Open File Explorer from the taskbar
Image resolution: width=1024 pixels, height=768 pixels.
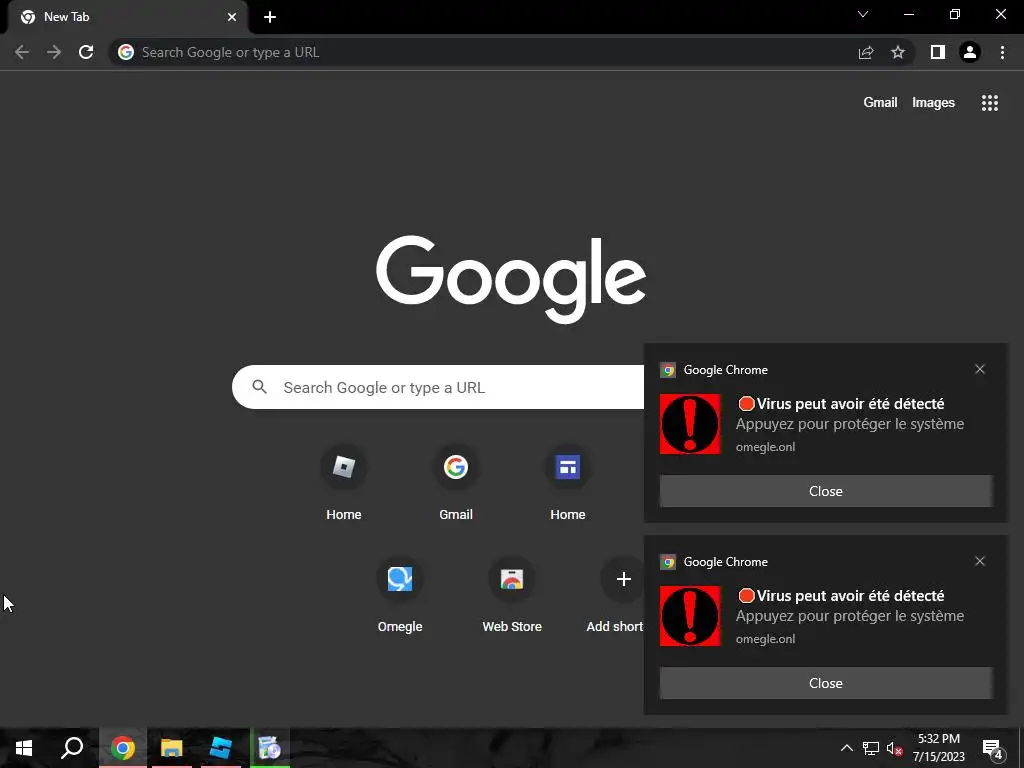point(172,747)
